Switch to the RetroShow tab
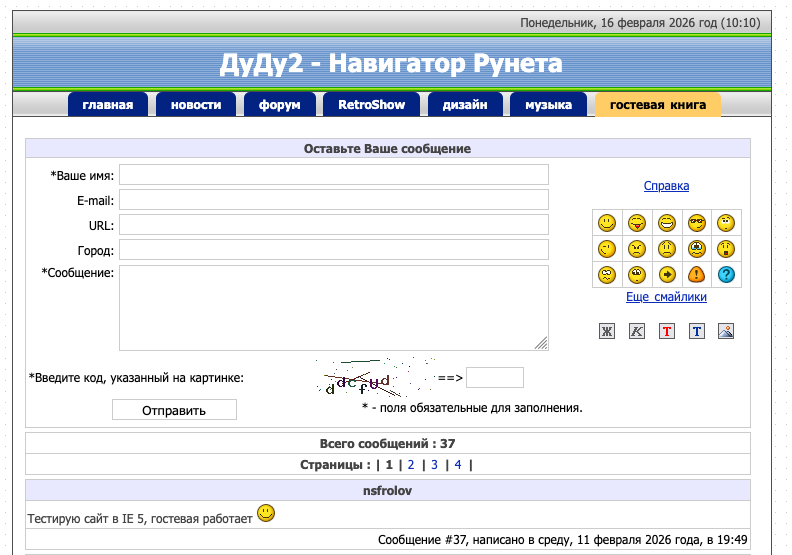The image size is (792, 555). pyautogui.click(x=371, y=105)
